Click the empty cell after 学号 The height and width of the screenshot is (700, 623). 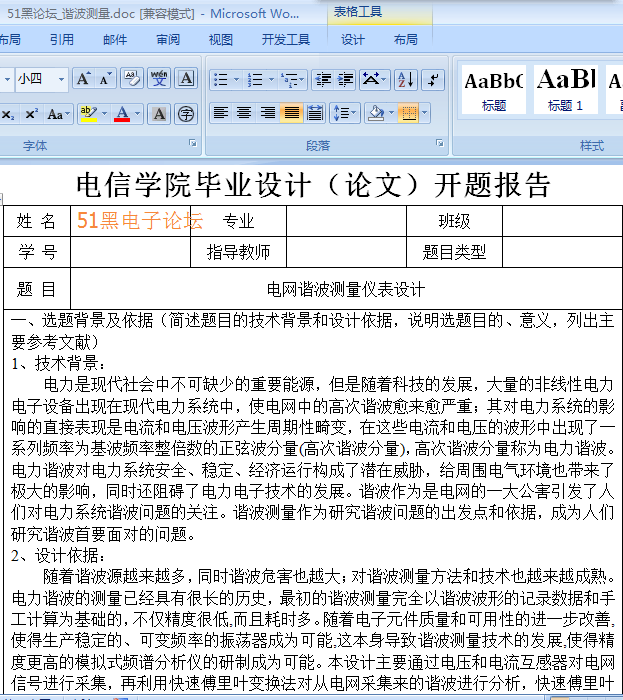pyautogui.click(x=130, y=252)
